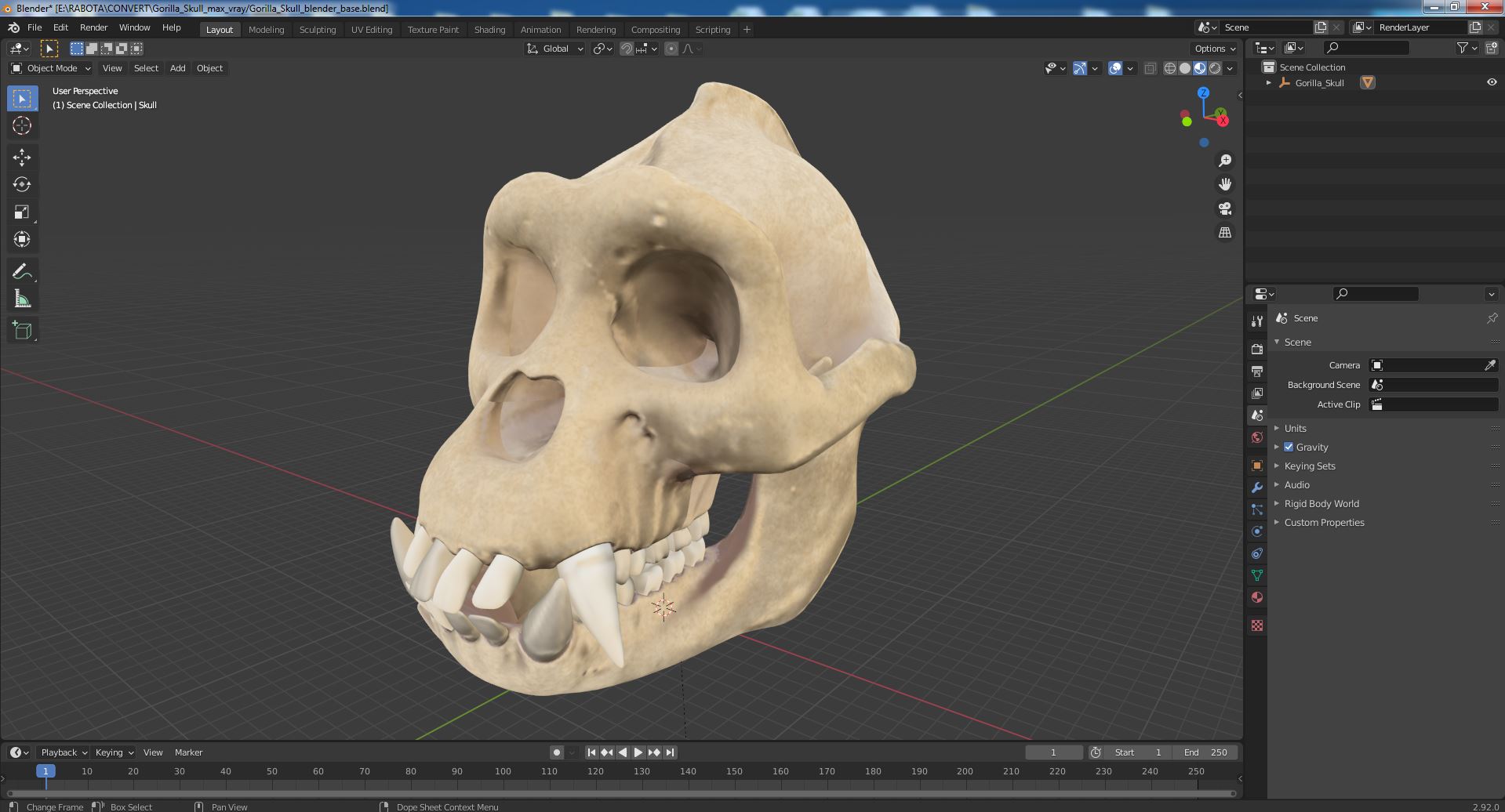The image size is (1505, 812).
Task: Toggle auto keying record button
Action: 557,752
